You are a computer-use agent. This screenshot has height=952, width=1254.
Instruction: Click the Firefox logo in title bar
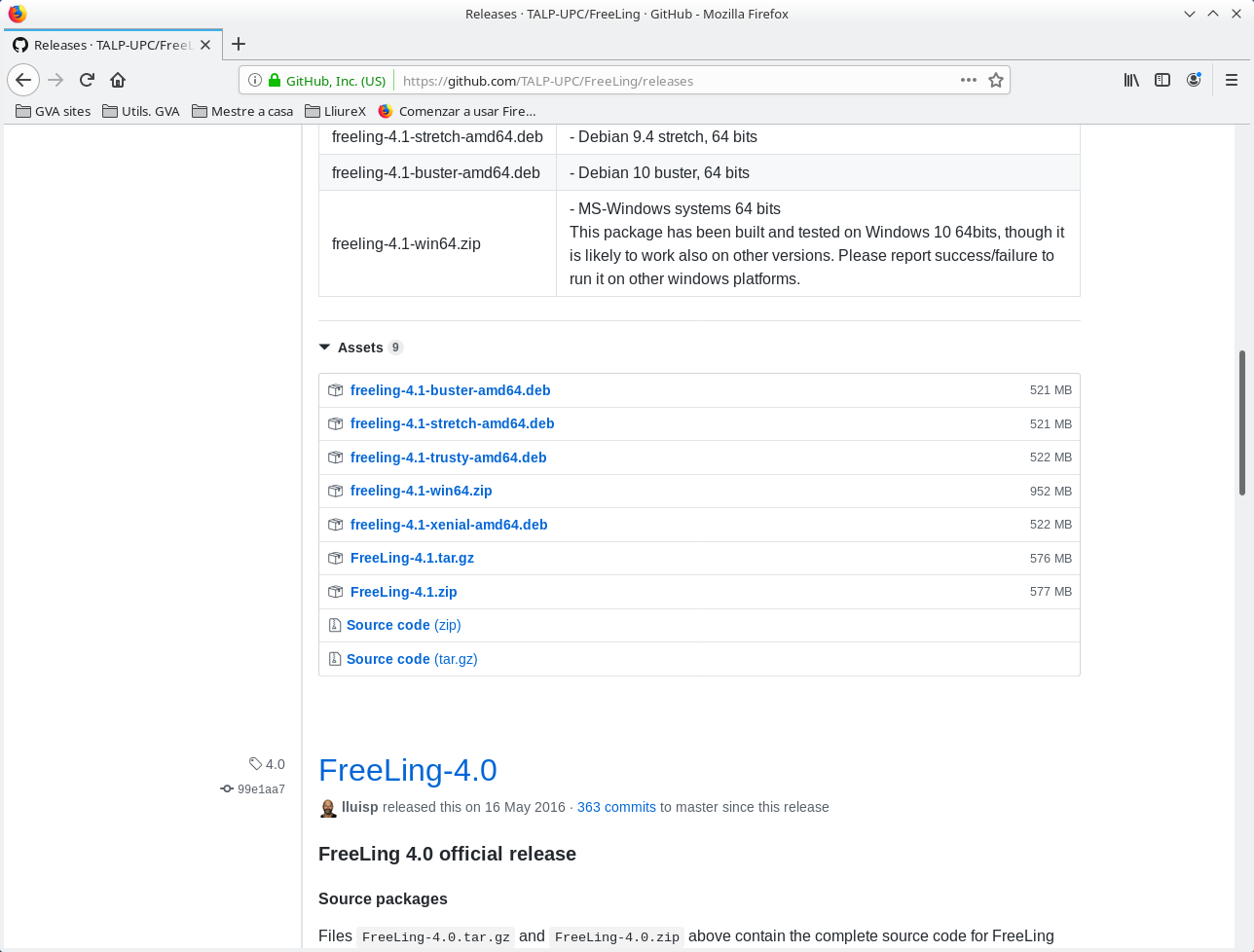[17, 14]
